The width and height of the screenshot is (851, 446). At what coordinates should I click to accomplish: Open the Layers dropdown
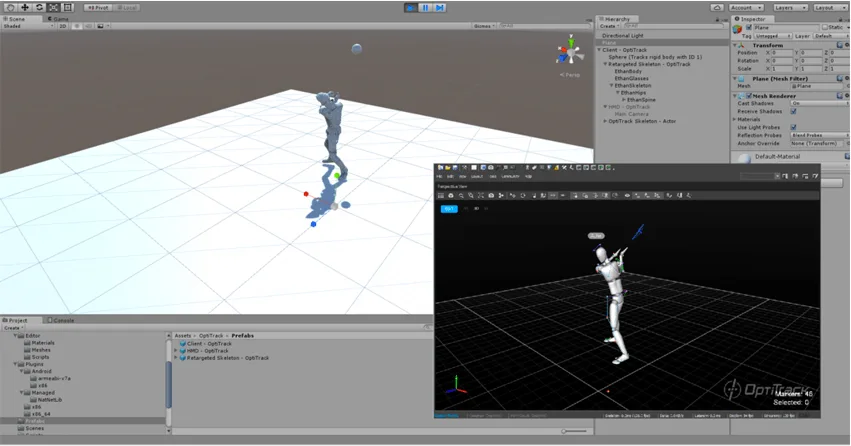pos(790,8)
